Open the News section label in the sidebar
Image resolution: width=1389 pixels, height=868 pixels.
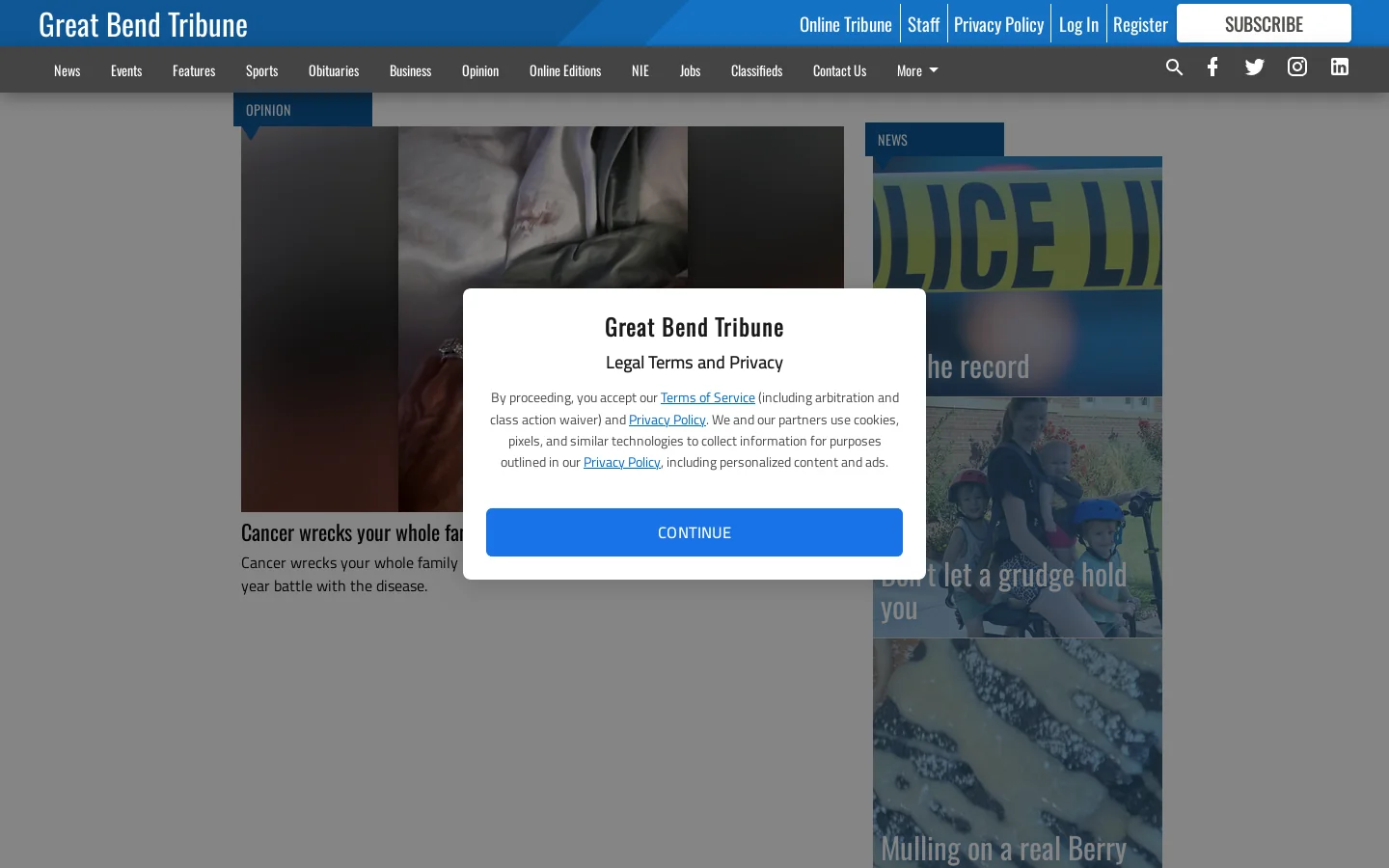[x=935, y=140]
